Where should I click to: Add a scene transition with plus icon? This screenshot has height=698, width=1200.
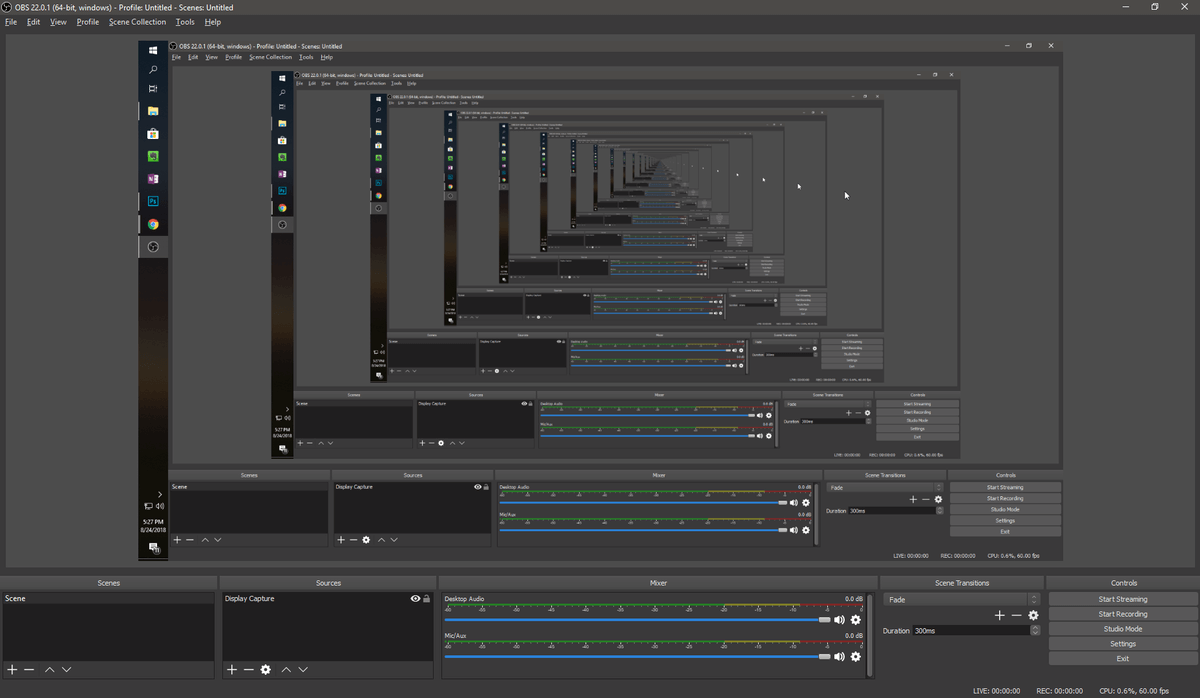pyautogui.click(x=999, y=615)
